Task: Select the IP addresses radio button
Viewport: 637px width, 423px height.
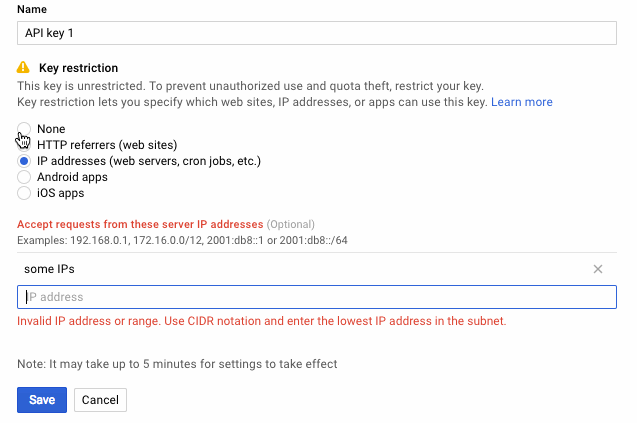Action: point(24,161)
